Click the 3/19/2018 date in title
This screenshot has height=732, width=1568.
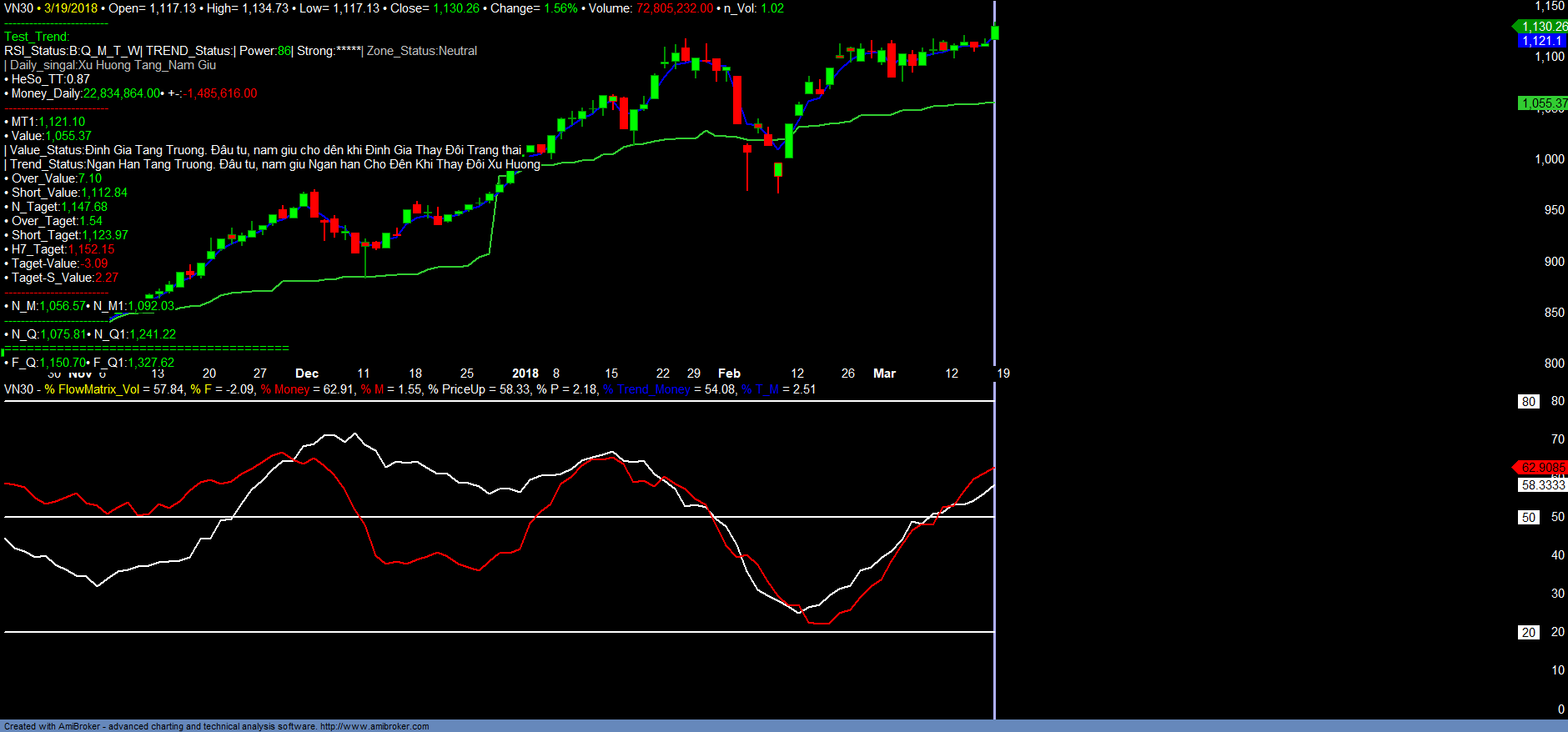[71, 8]
